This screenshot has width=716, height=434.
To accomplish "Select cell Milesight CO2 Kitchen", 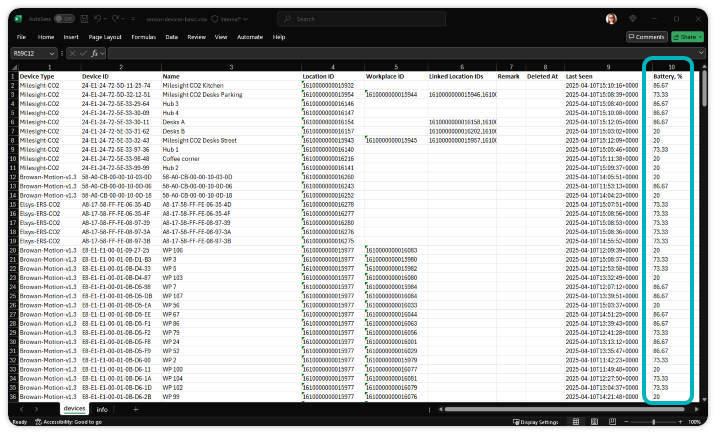I will click(231, 85).
